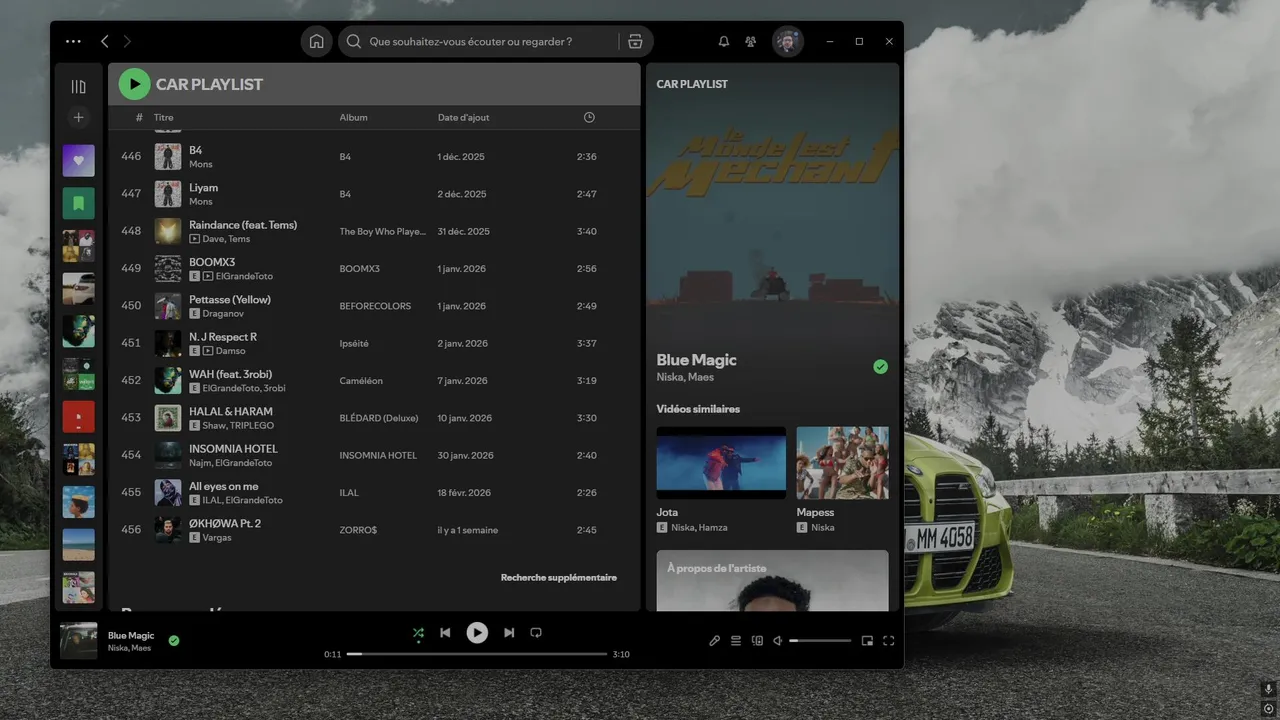Toggle repeat mode

[536, 633]
